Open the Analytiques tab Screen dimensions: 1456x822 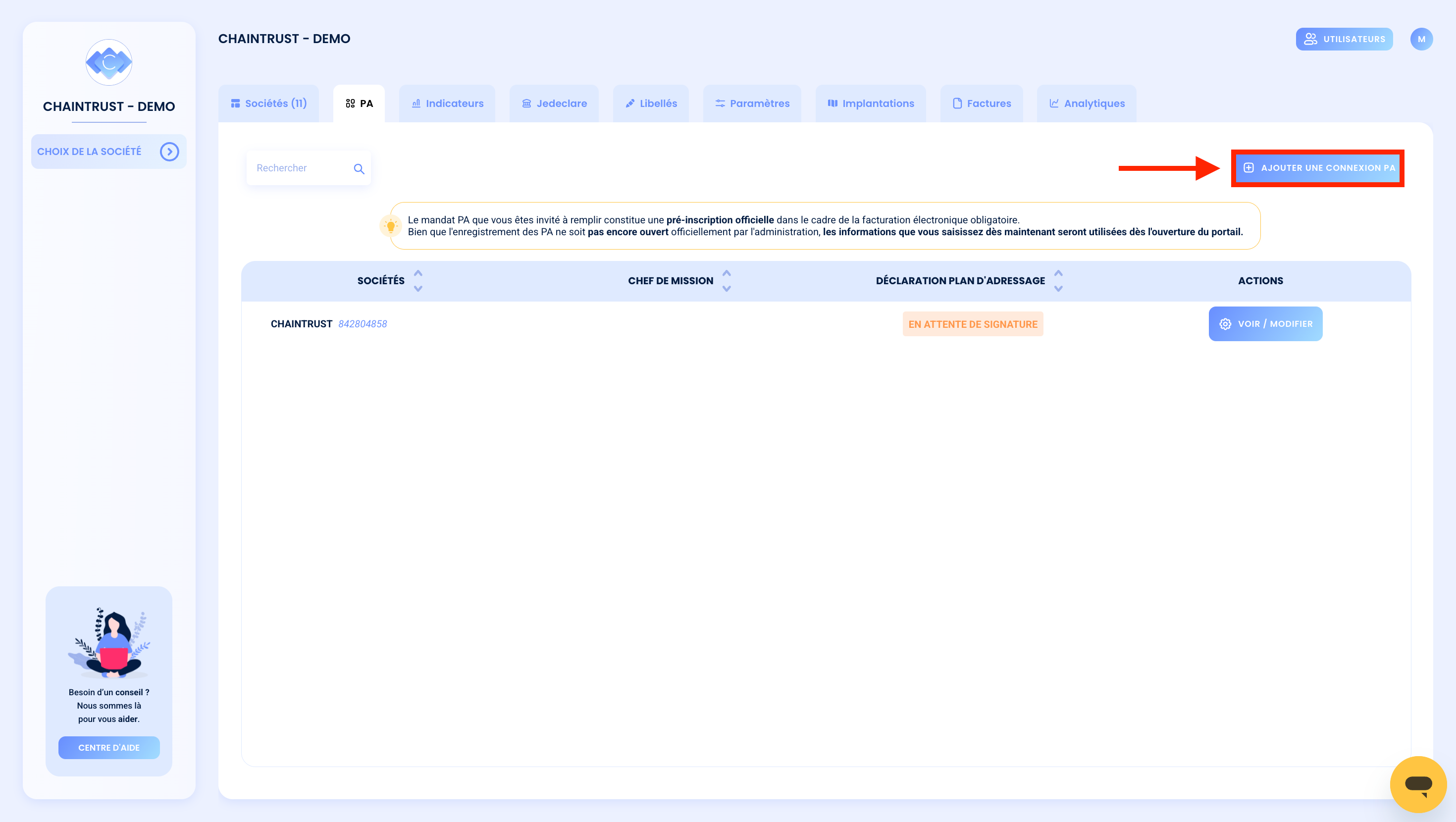pos(1087,103)
